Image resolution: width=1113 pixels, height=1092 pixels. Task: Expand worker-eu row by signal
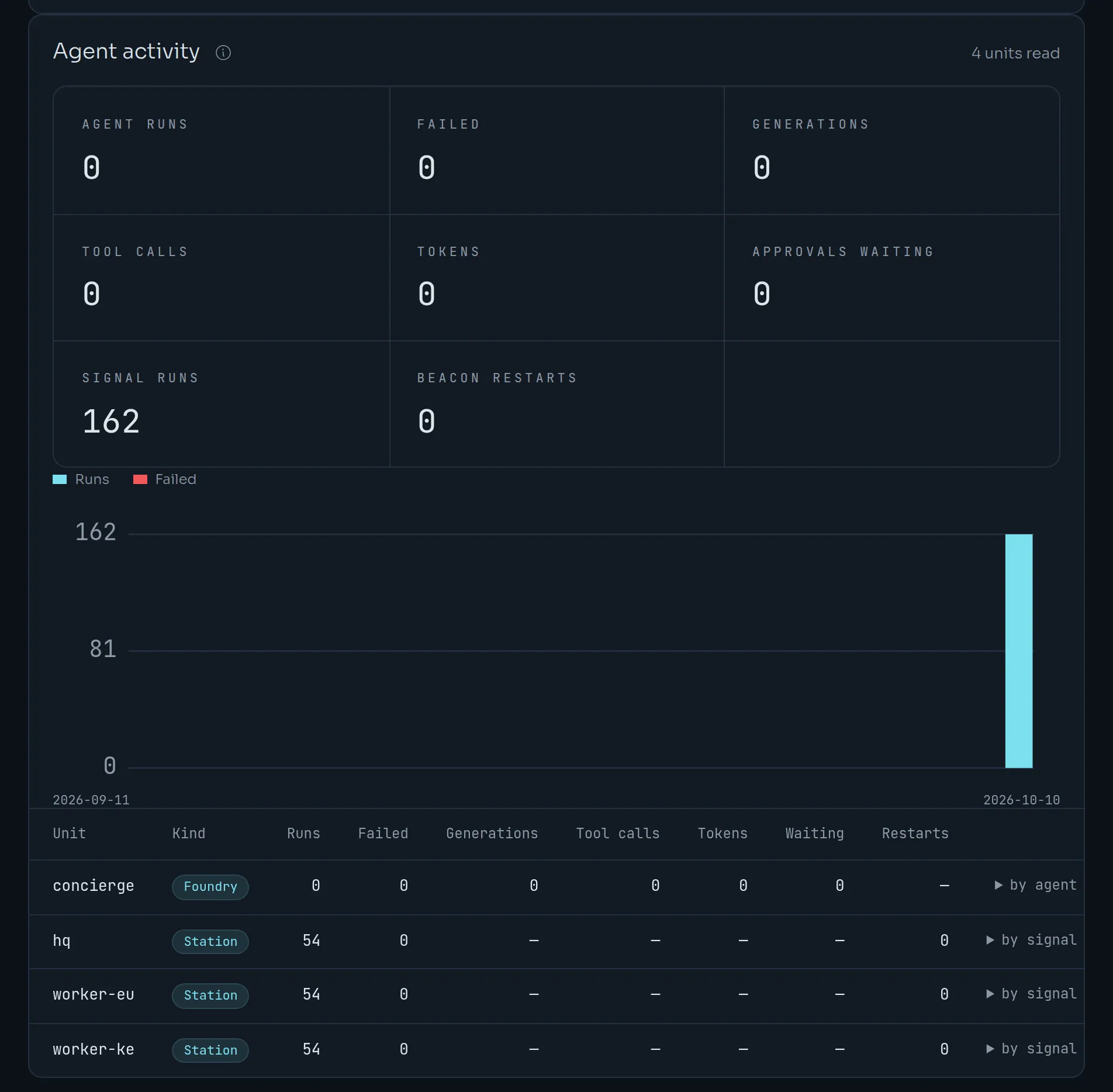point(1031,994)
